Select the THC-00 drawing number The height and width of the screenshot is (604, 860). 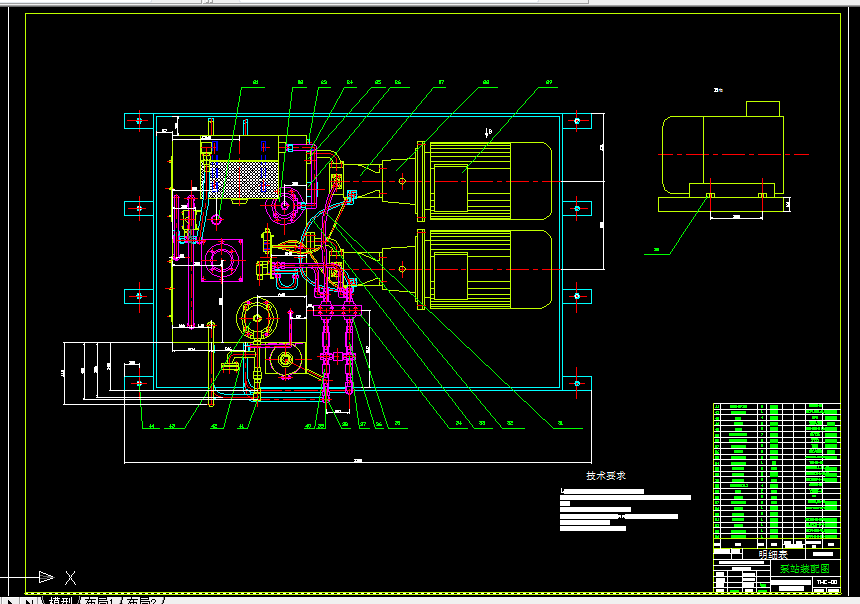point(827,582)
